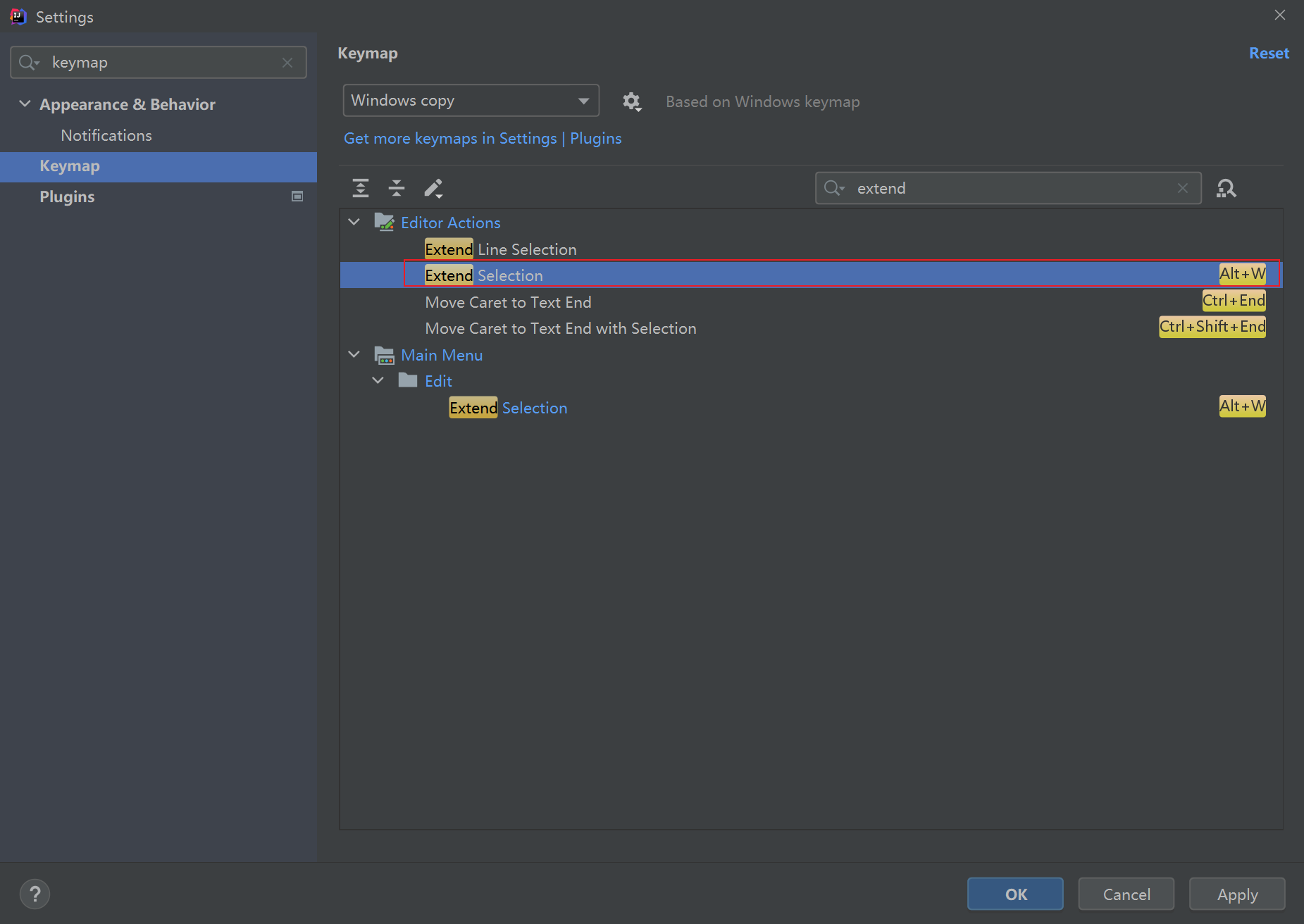Click IntelliJ logo in title bar
The width and height of the screenshot is (1304, 924).
click(18, 16)
